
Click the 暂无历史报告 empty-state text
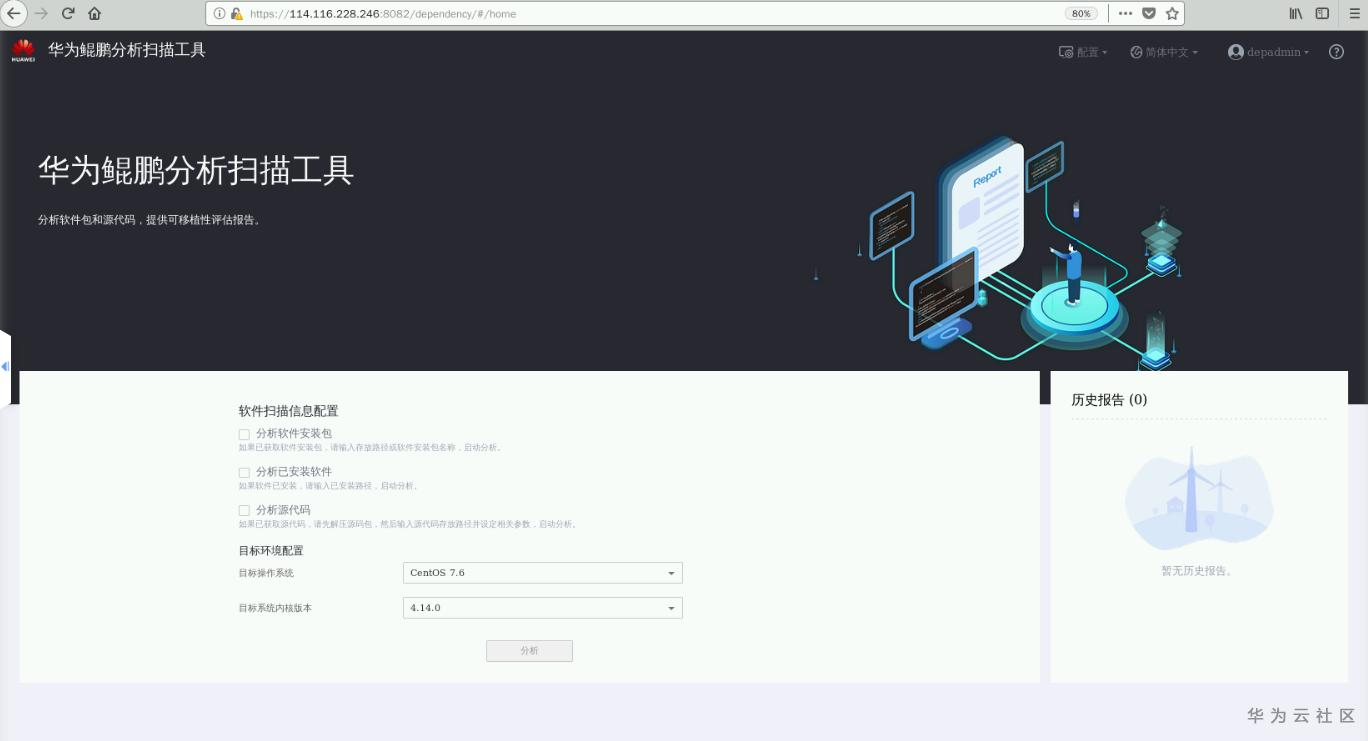1196,571
